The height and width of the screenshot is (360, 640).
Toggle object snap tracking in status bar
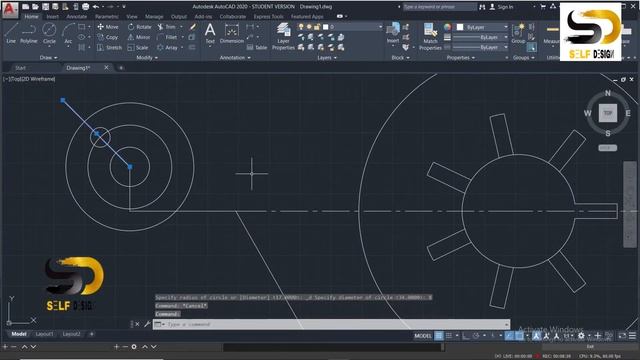[509, 336]
